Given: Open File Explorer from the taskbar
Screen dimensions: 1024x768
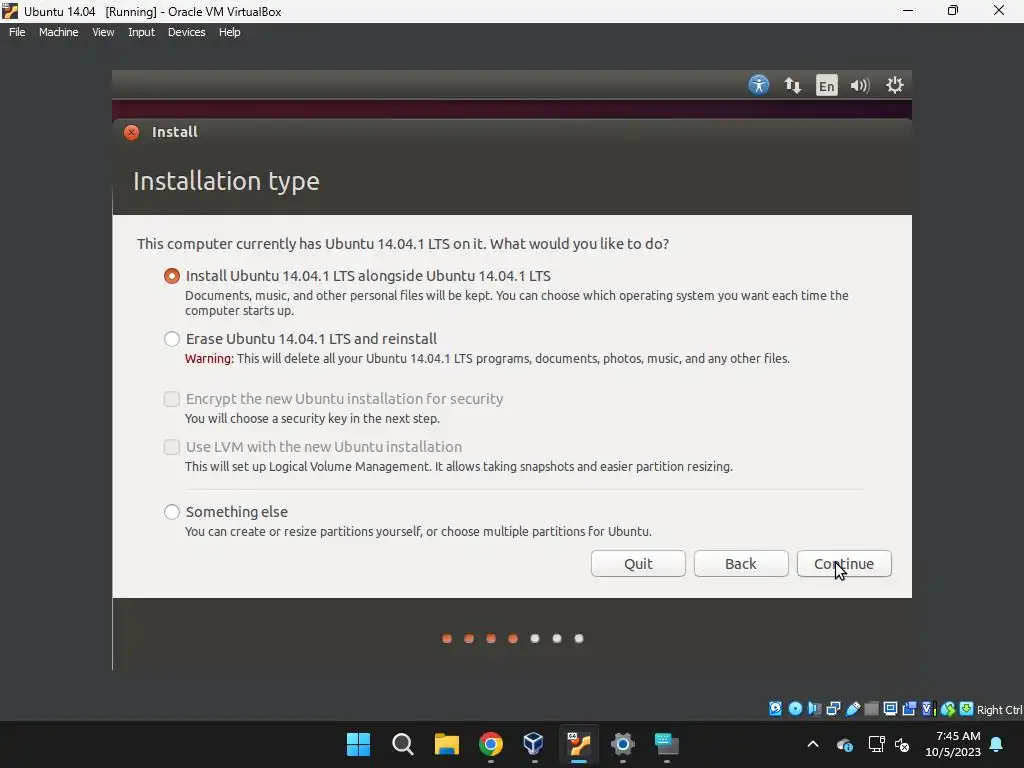Looking at the screenshot, I should pyautogui.click(x=447, y=744).
